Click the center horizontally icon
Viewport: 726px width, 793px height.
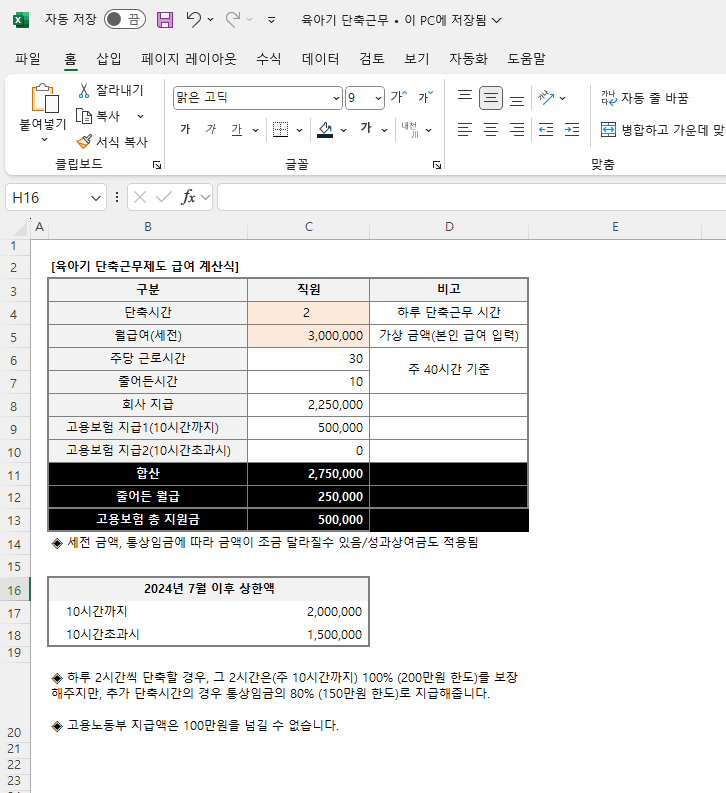pos(490,130)
